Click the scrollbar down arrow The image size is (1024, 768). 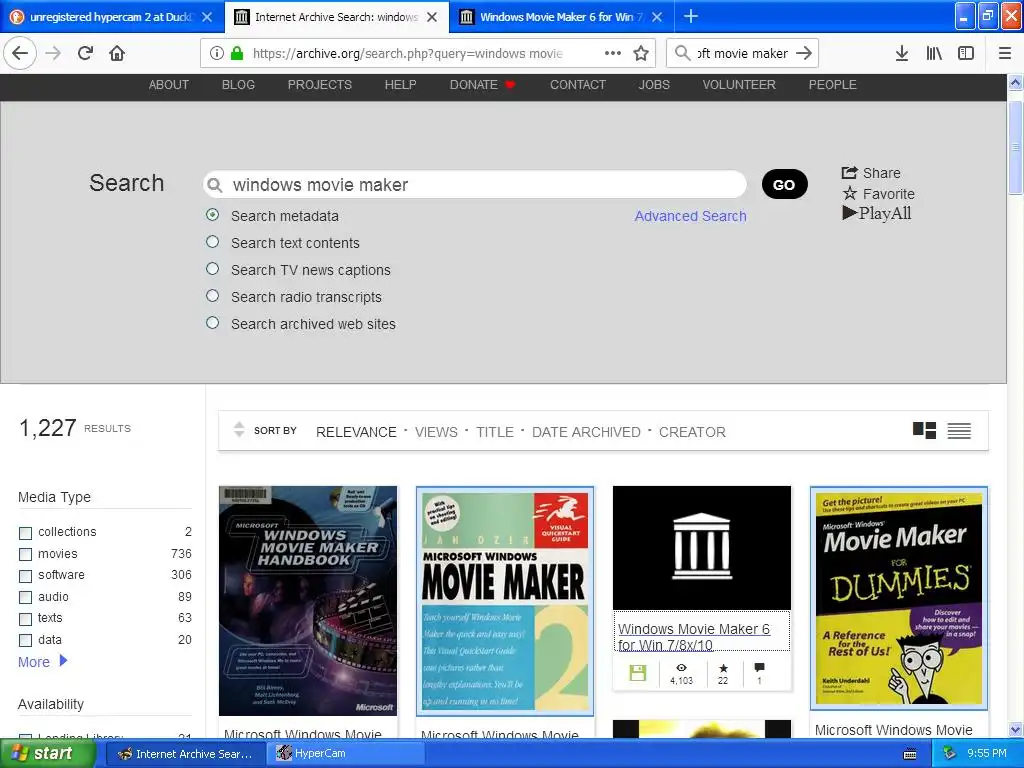[x=1016, y=729]
